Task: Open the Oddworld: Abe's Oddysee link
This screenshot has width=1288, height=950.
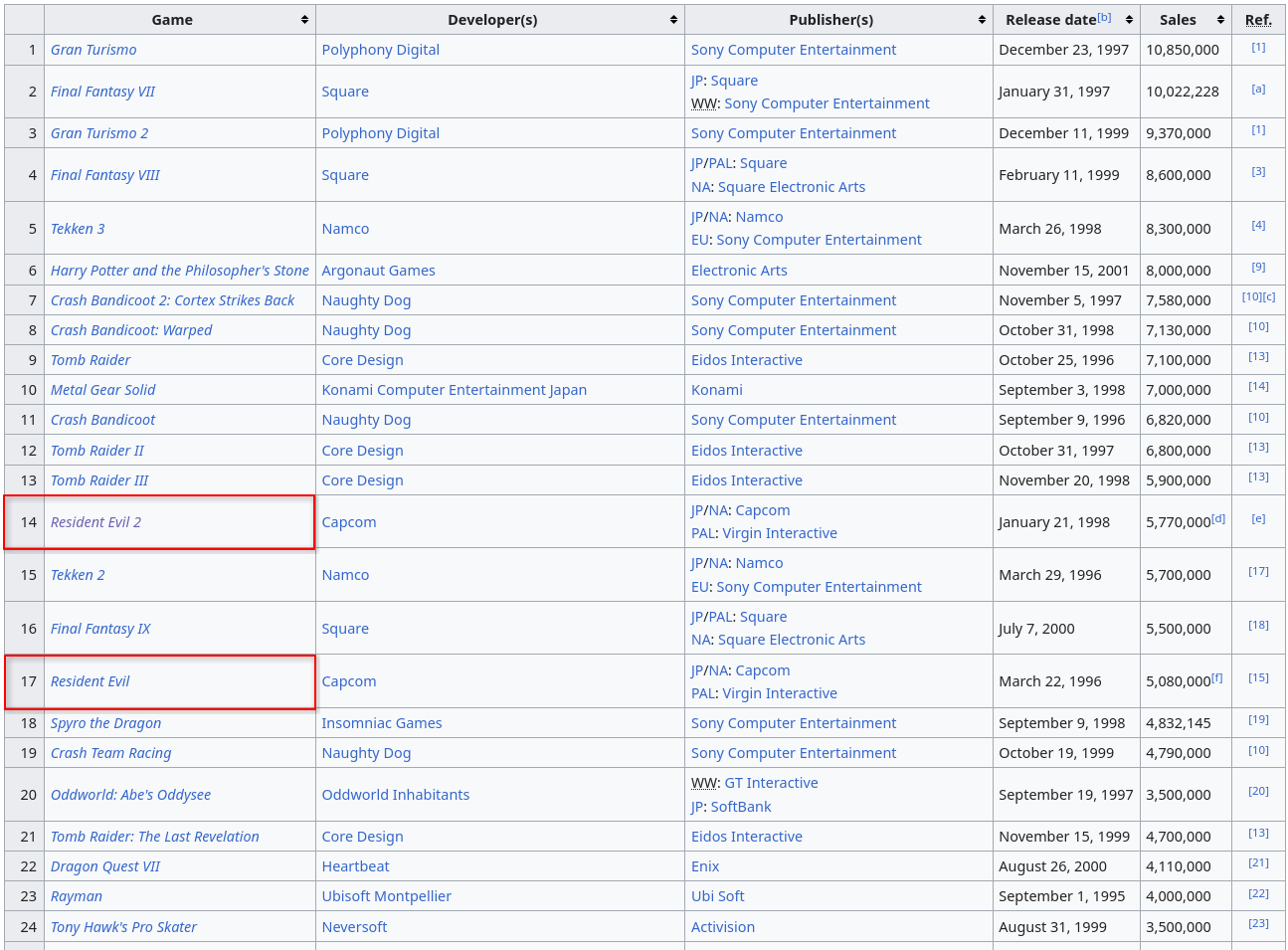Action: click(x=131, y=795)
